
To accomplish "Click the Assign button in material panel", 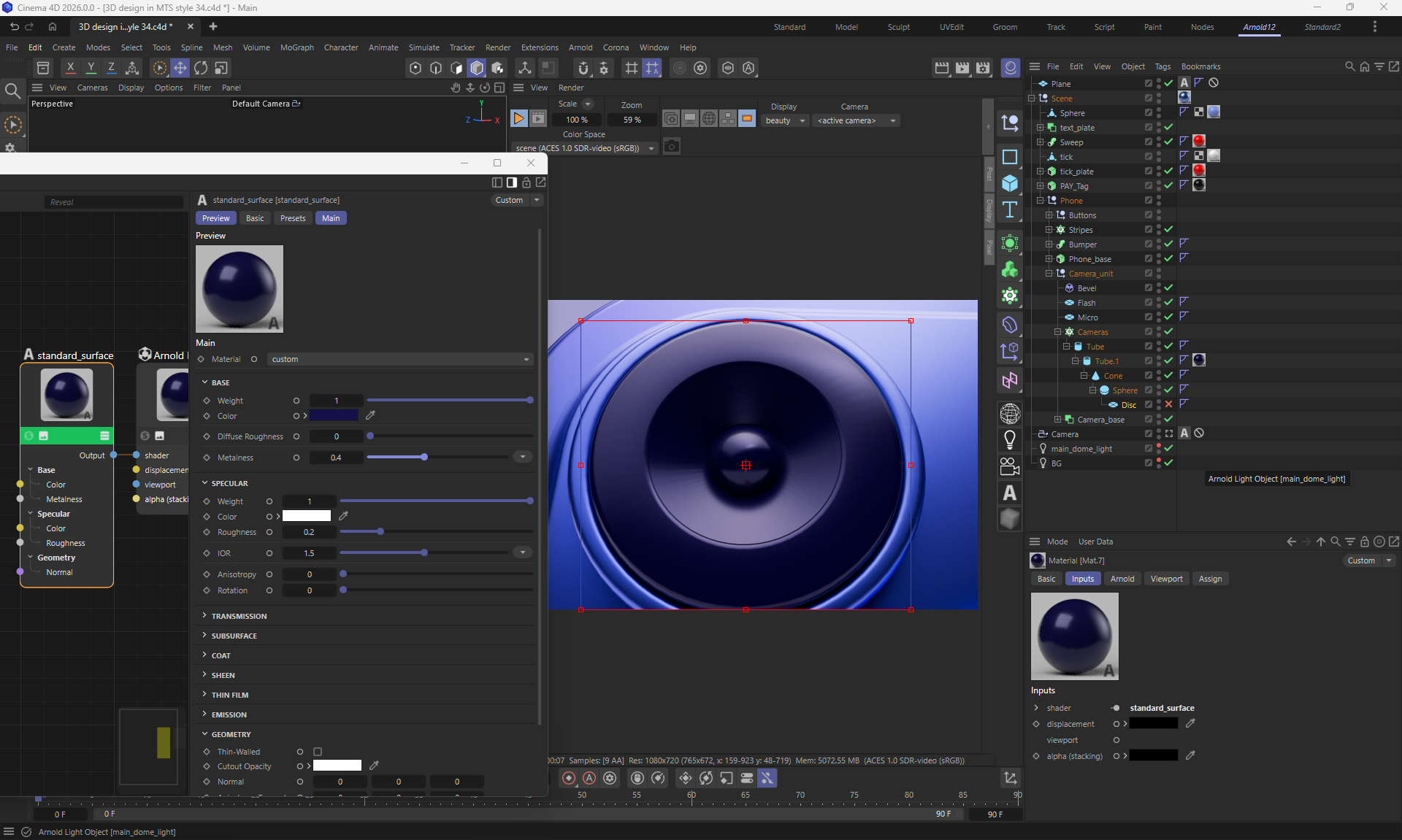I will 1210,579.
